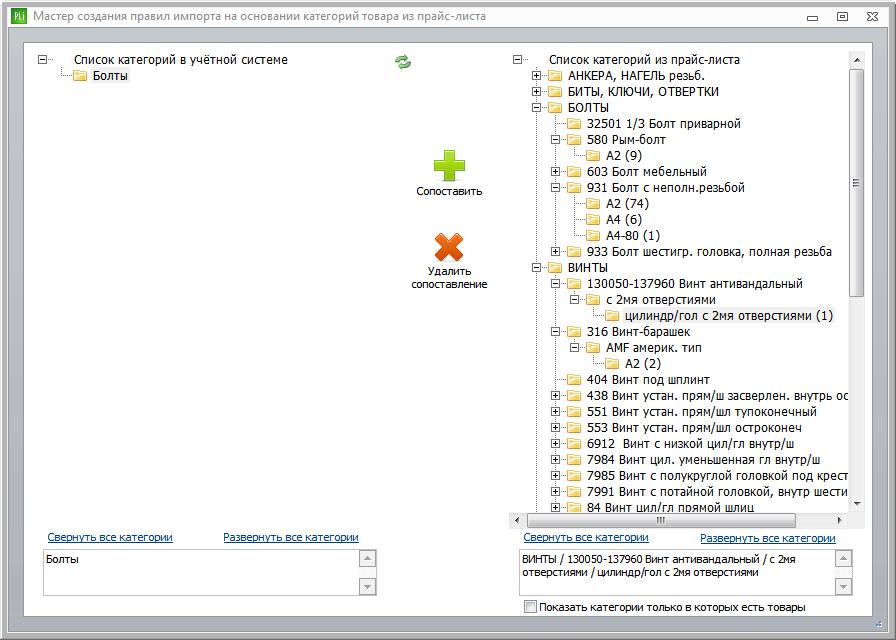Viewport: 896px width, 640px height.
Task: Click up arrow of right path field scrollbar
Action: pos(843,558)
